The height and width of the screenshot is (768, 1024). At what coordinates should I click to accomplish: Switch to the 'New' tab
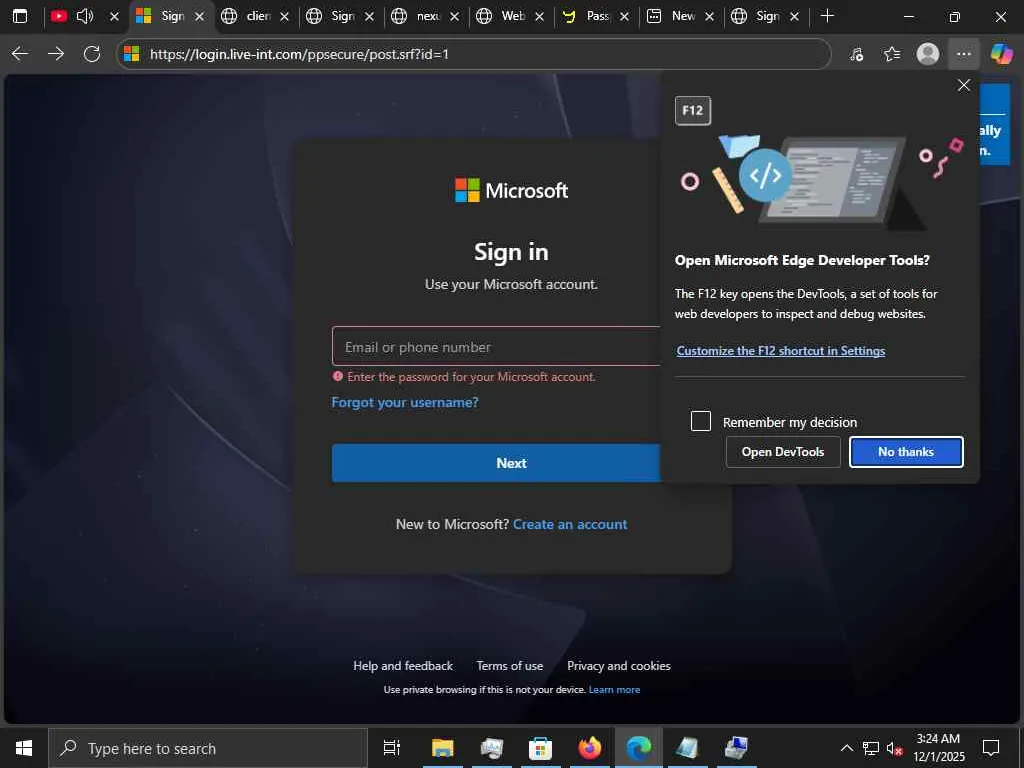point(671,16)
